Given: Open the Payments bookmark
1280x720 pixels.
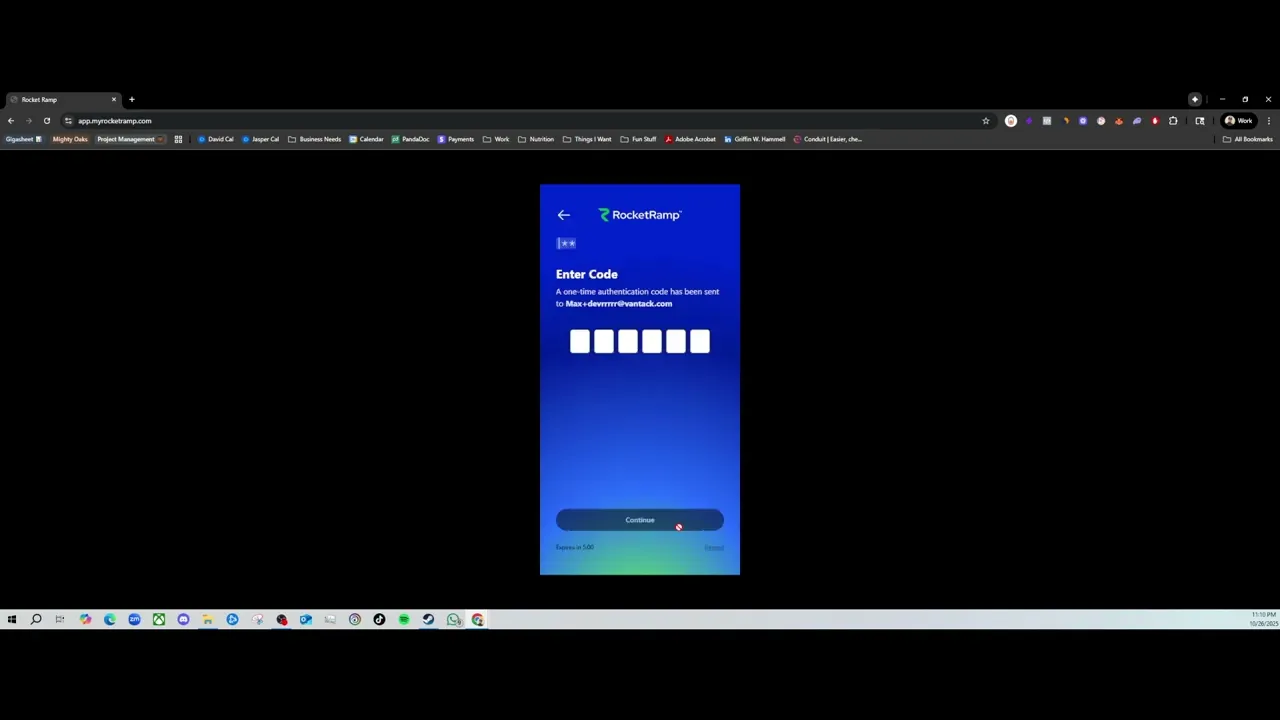Looking at the screenshot, I should pyautogui.click(x=455, y=139).
